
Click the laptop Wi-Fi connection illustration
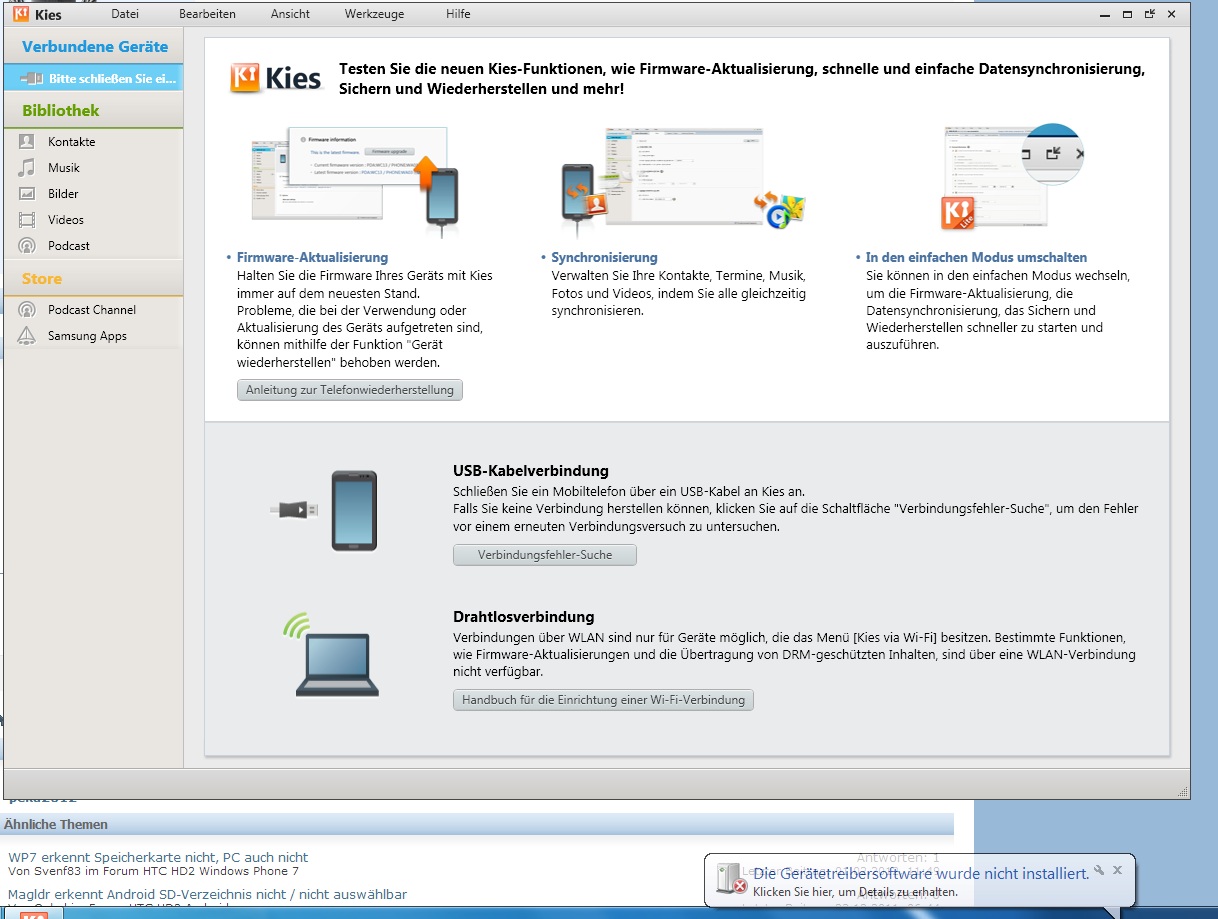pos(331,655)
